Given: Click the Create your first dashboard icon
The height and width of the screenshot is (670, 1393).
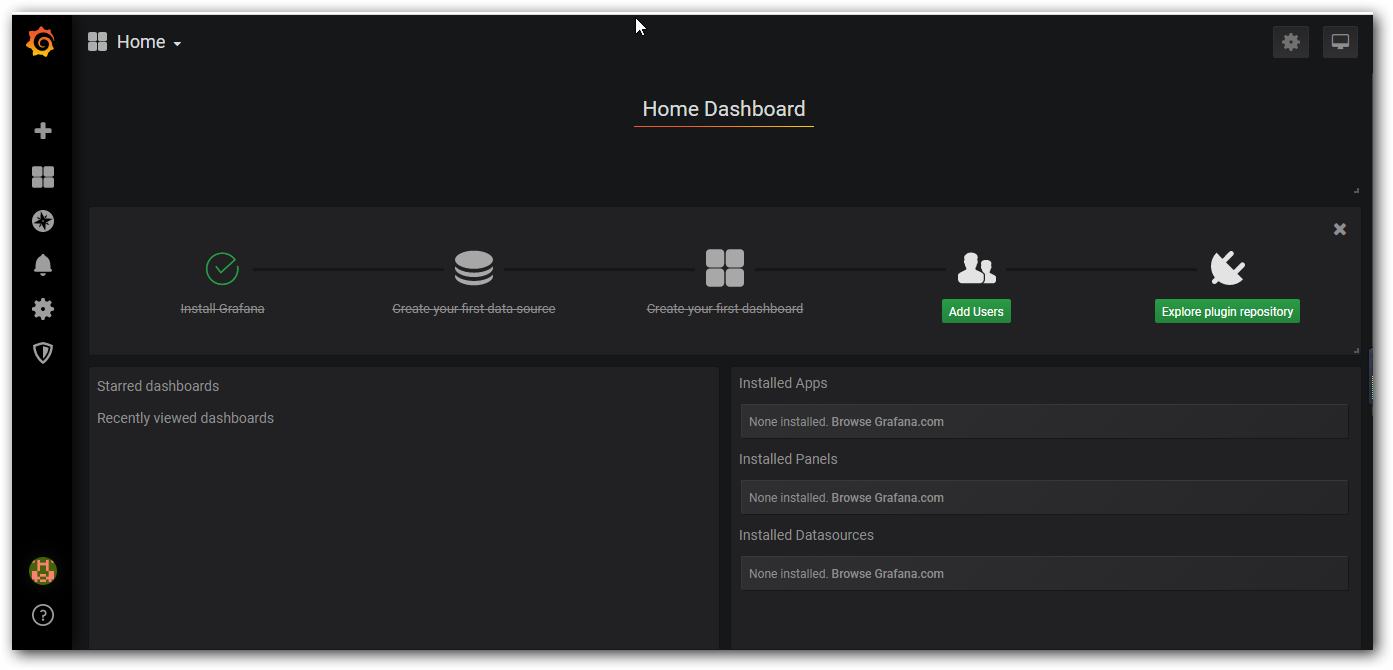Looking at the screenshot, I should pyautogui.click(x=724, y=269).
